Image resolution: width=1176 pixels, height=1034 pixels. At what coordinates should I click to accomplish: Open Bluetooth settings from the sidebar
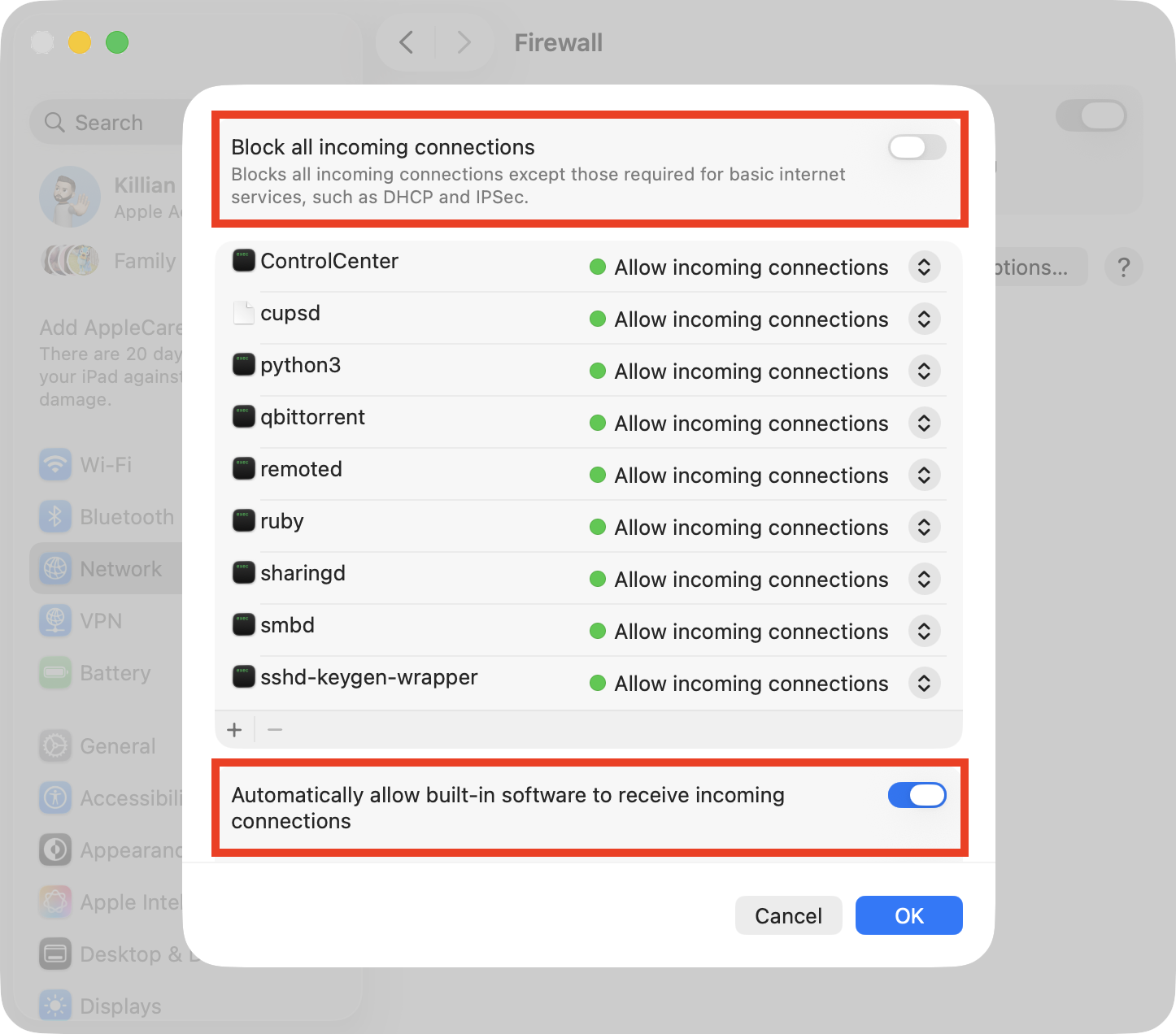coord(54,516)
